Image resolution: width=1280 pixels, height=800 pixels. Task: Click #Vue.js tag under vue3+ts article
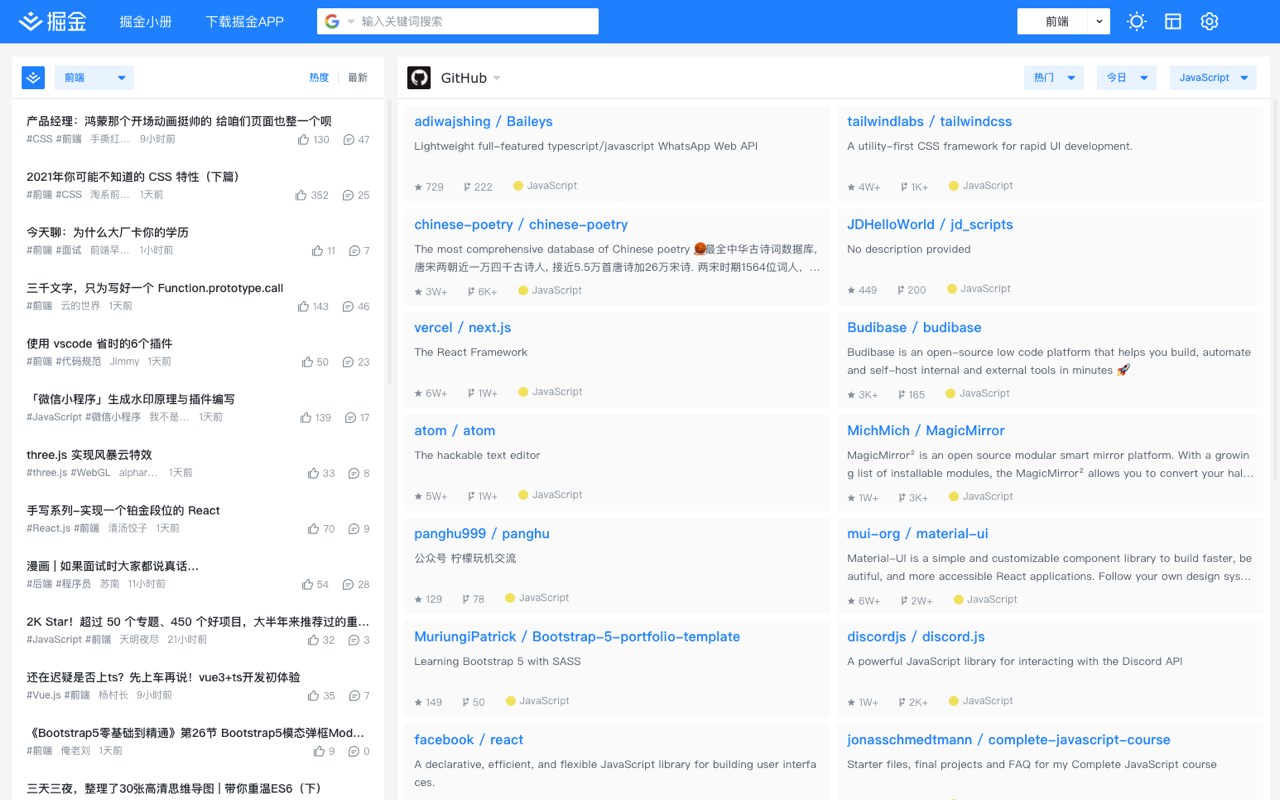tap(43, 695)
